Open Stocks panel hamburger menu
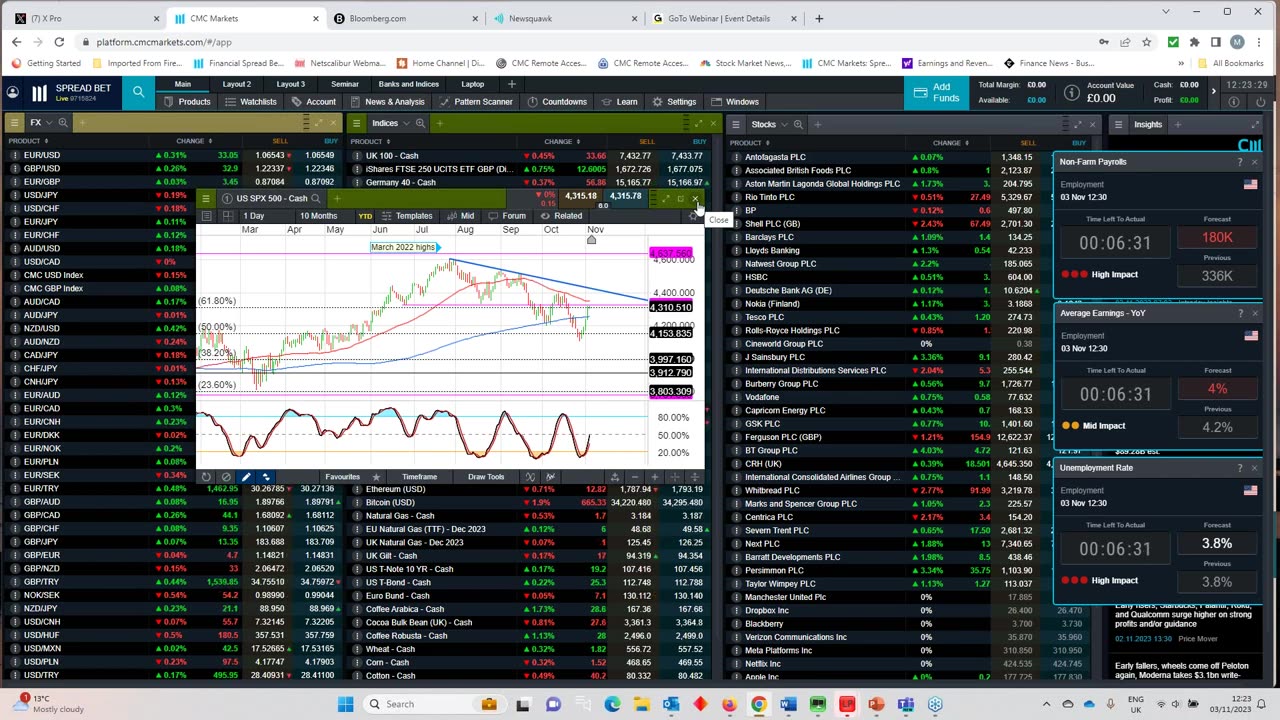Viewport: 1280px width, 720px height. coord(736,124)
